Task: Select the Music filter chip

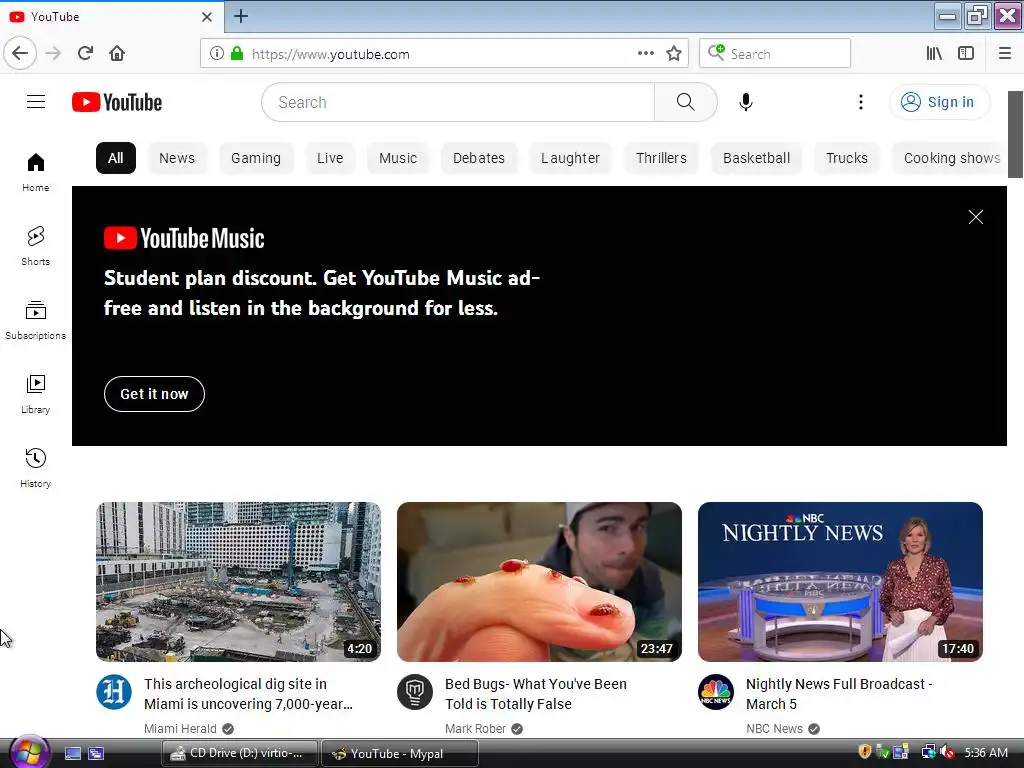Action: pos(398,158)
